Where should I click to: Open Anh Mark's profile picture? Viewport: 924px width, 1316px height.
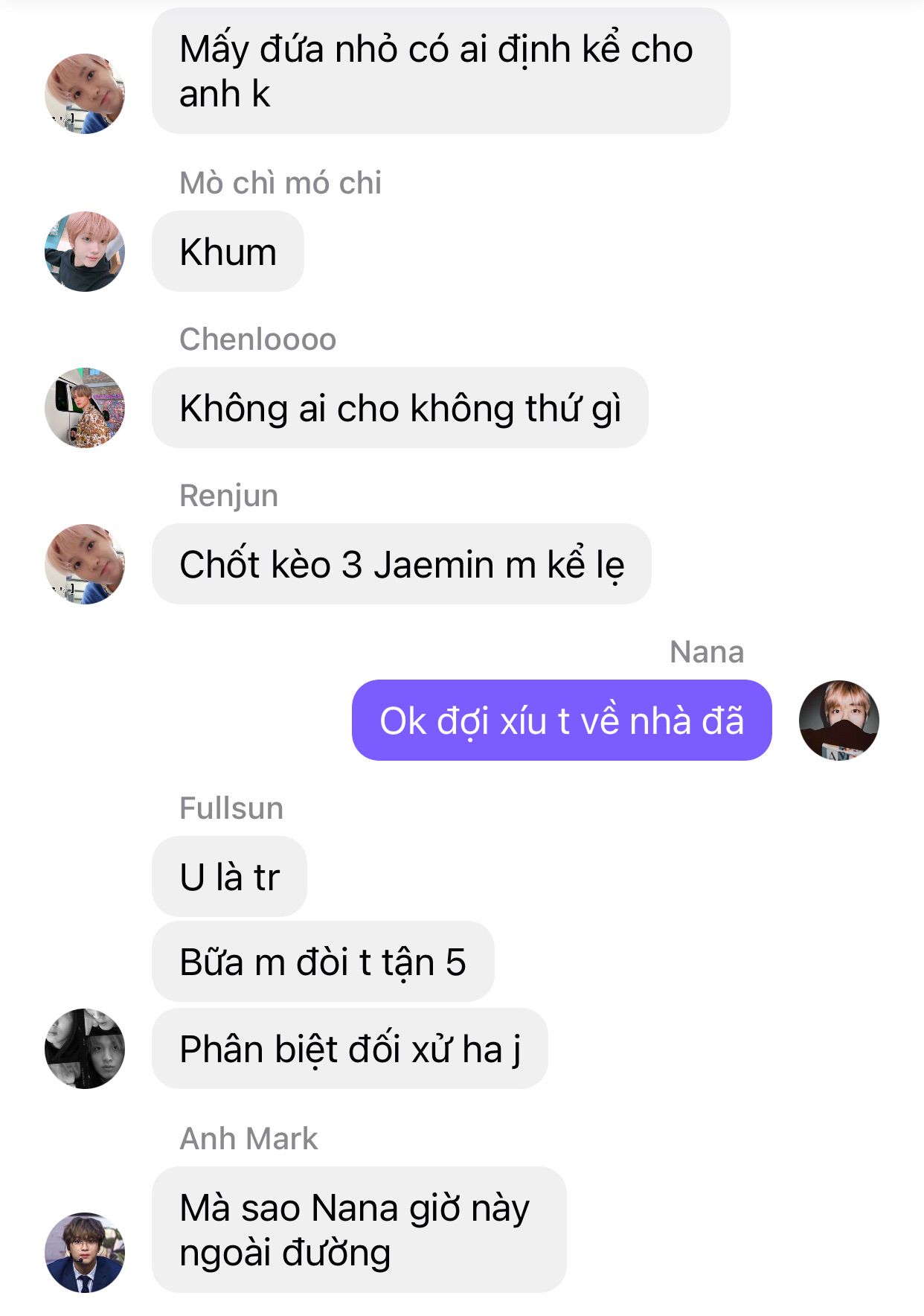point(85,1253)
